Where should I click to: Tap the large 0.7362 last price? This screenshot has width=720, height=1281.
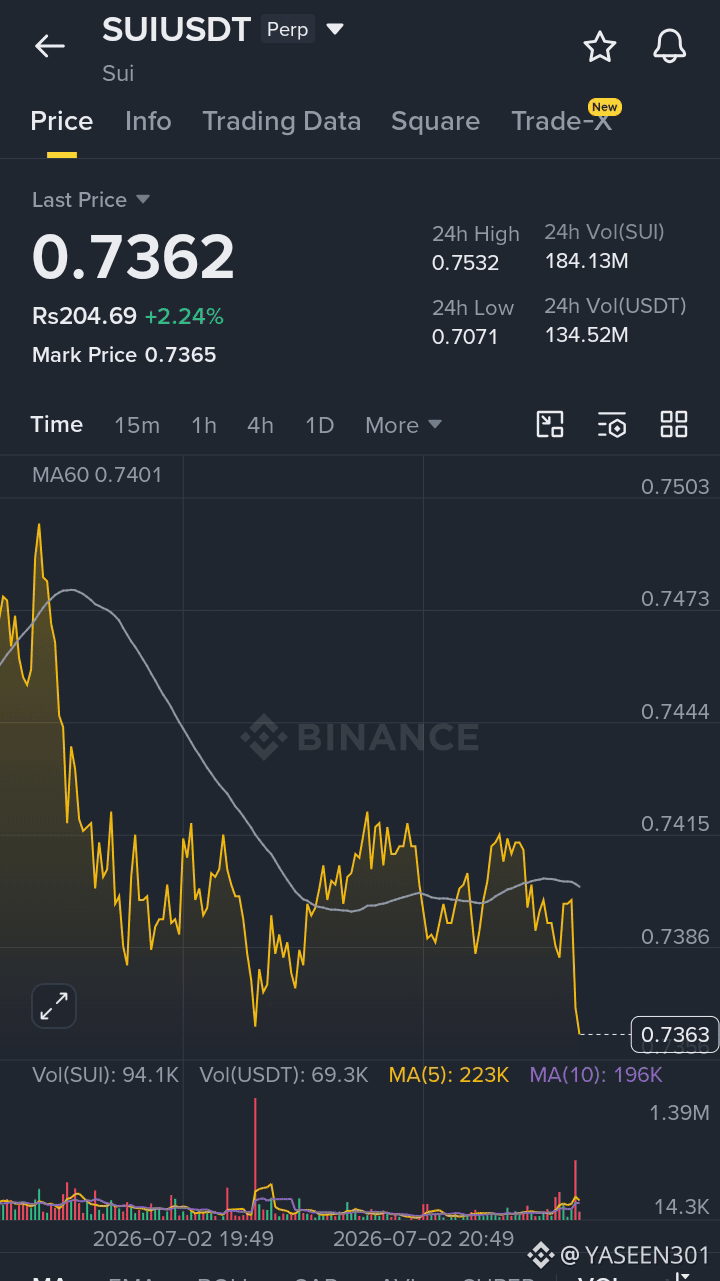pos(133,257)
